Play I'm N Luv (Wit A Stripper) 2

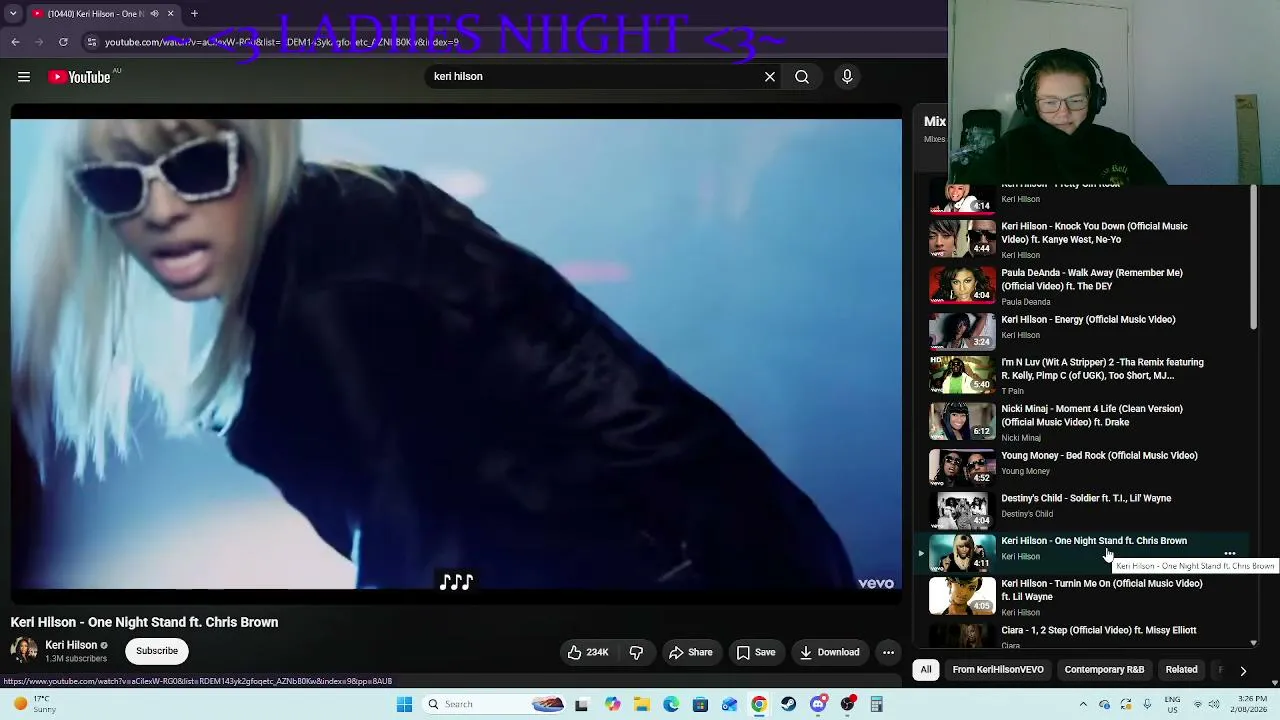1102,369
